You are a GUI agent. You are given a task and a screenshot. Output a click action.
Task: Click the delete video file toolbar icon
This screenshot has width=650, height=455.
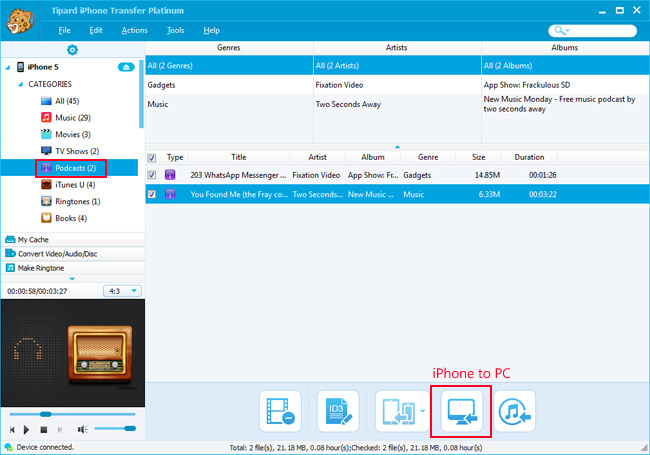point(280,411)
